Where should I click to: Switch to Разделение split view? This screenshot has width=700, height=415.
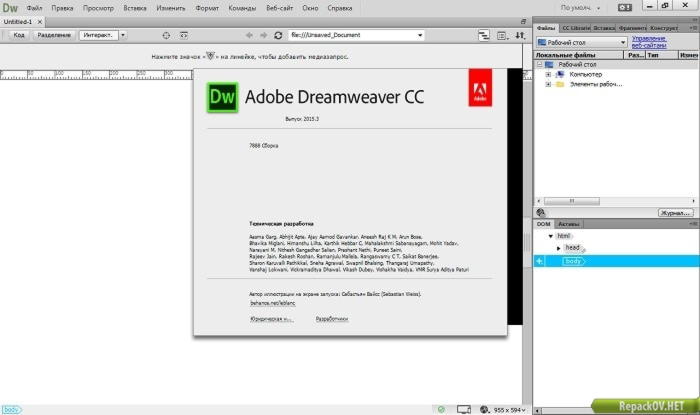click(x=54, y=35)
